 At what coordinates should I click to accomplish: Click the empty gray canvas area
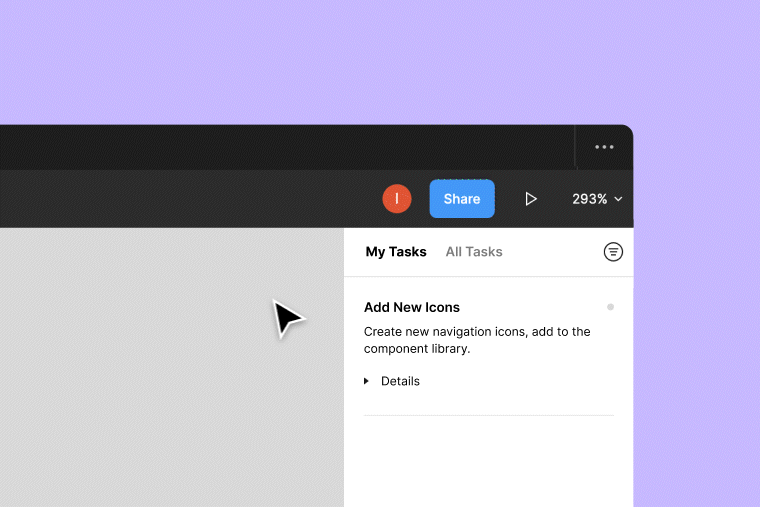coord(150,380)
